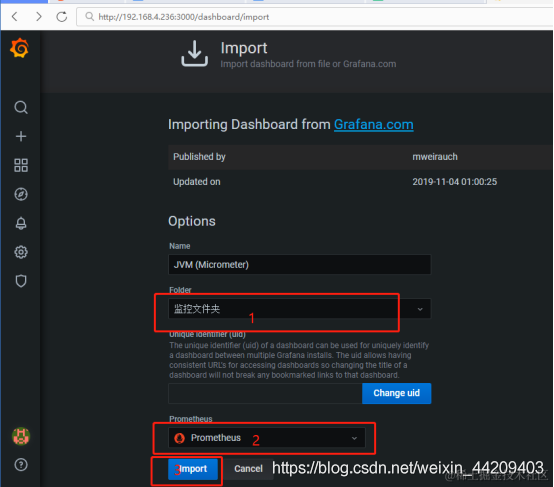
Task: Click the Options heading
Action: (x=192, y=221)
